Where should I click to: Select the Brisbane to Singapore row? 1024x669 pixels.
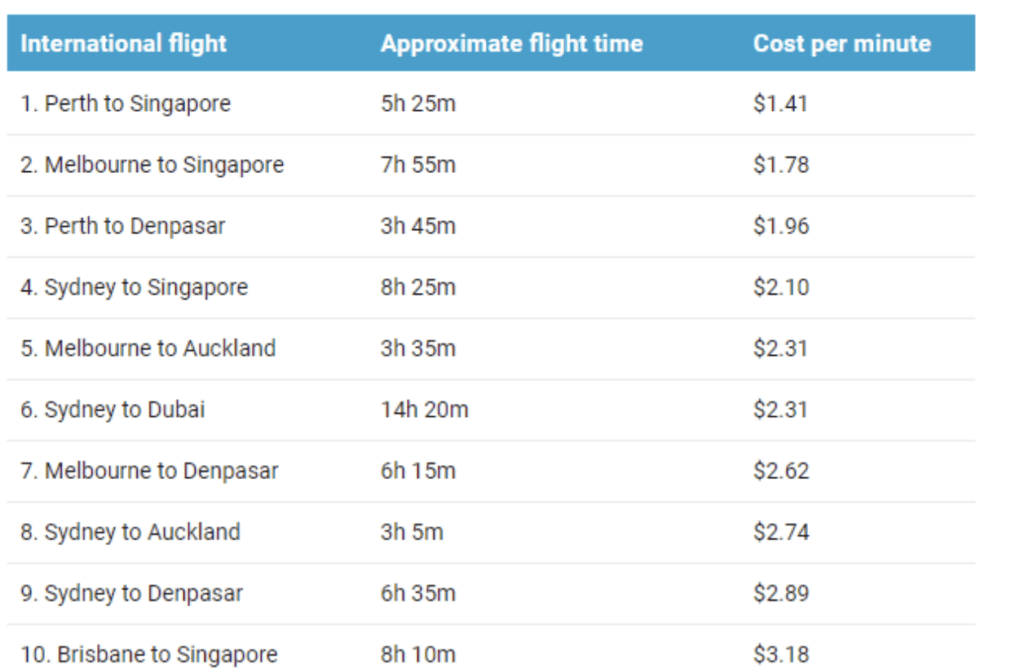pos(149,654)
